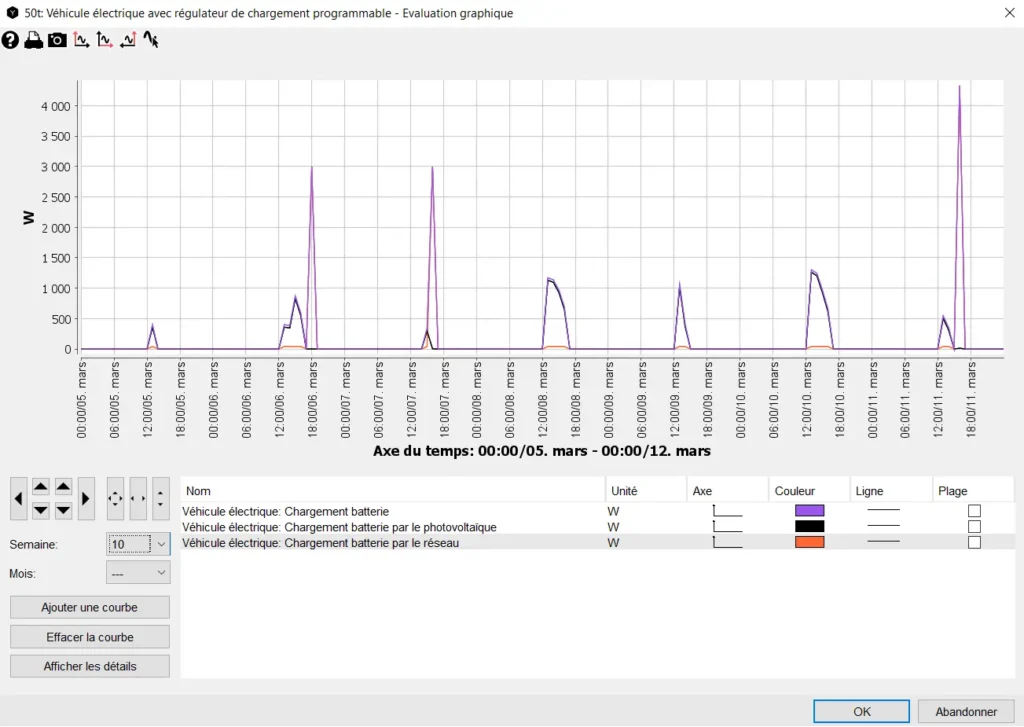Shift the time axis right with the arrow
The width and height of the screenshot is (1024, 727).
click(86, 498)
